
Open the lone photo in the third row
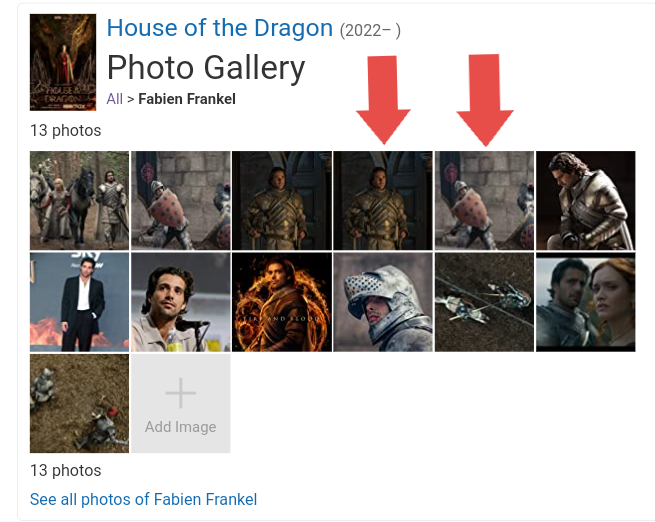click(79, 403)
